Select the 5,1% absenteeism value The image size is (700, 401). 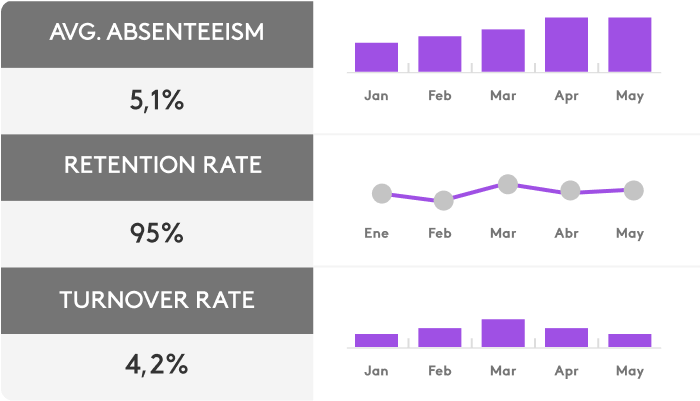157,101
